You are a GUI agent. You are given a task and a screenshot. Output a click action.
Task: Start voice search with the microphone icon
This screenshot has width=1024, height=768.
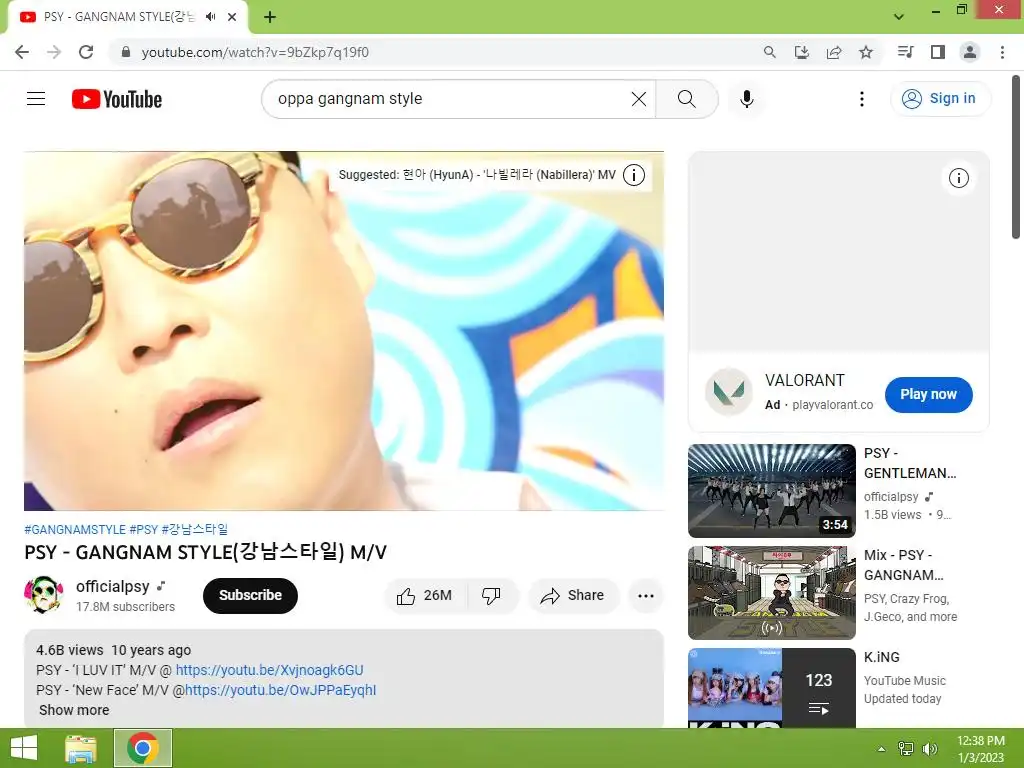(x=746, y=99)
